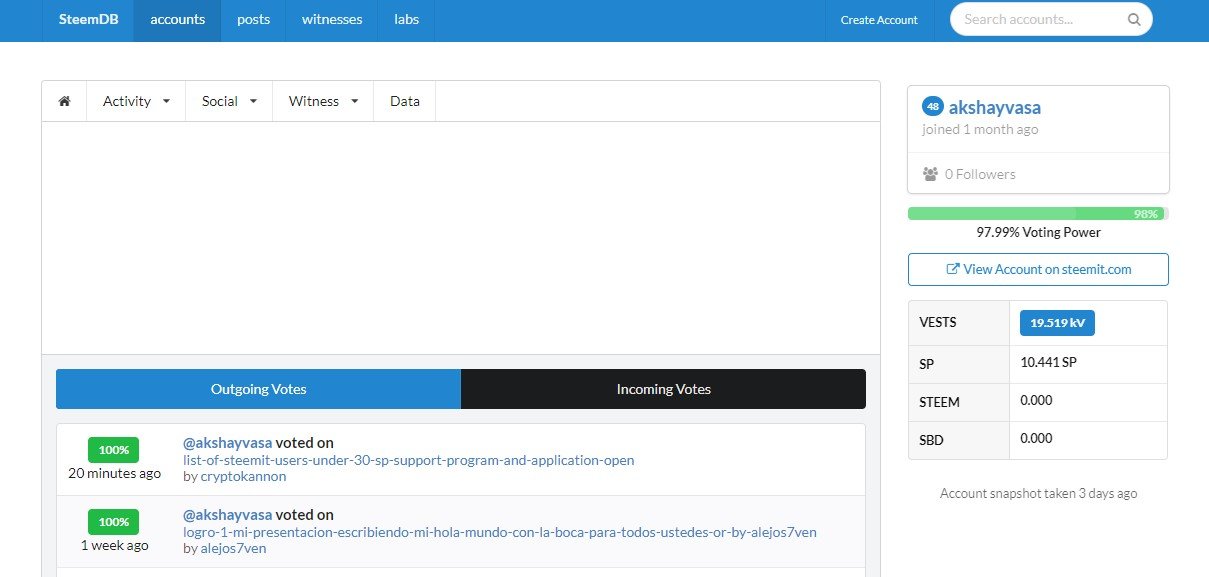This screenshot has width=1209, height=577.
Task: Open the posts nav item
Action: click(x=253, y=20)
